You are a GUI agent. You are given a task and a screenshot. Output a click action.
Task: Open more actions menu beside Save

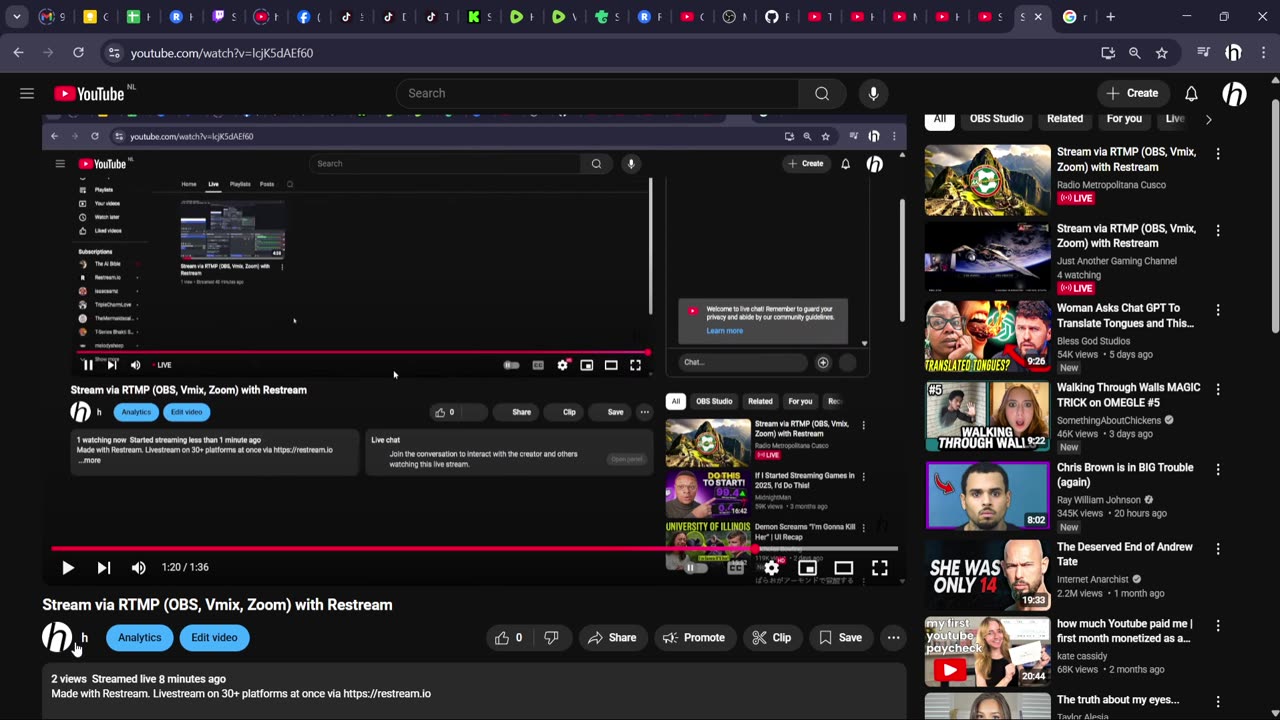tap(893, 637)
